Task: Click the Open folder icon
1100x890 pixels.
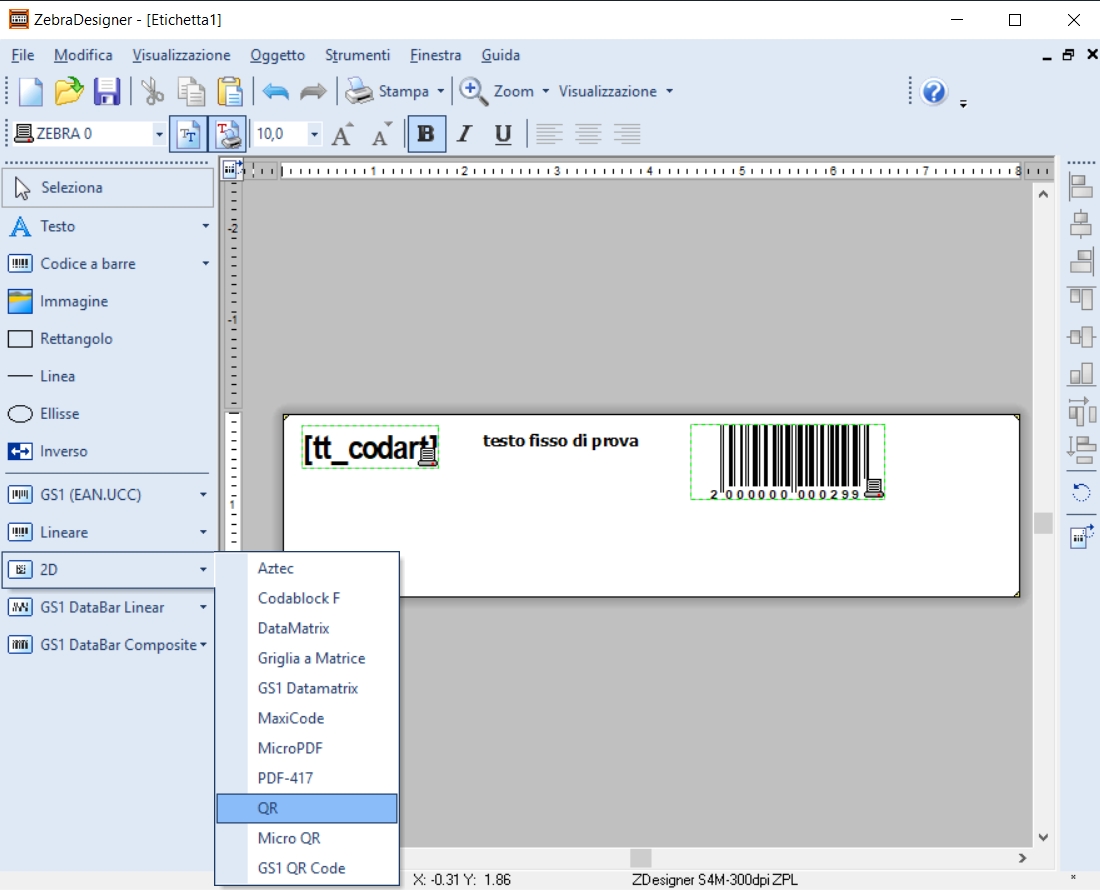Action: point(69,91)
